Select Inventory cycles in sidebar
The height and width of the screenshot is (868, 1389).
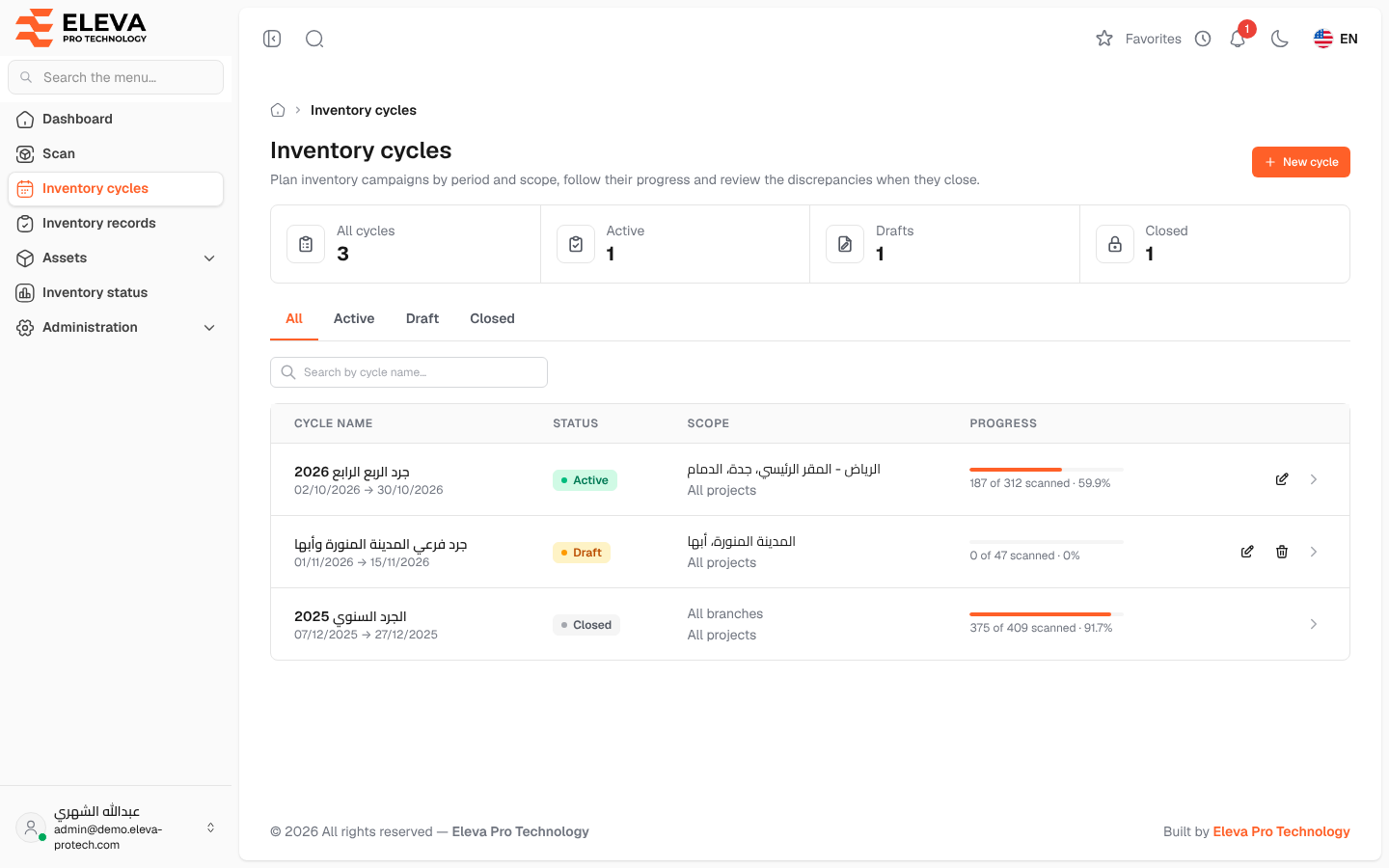tap(116, 189)
